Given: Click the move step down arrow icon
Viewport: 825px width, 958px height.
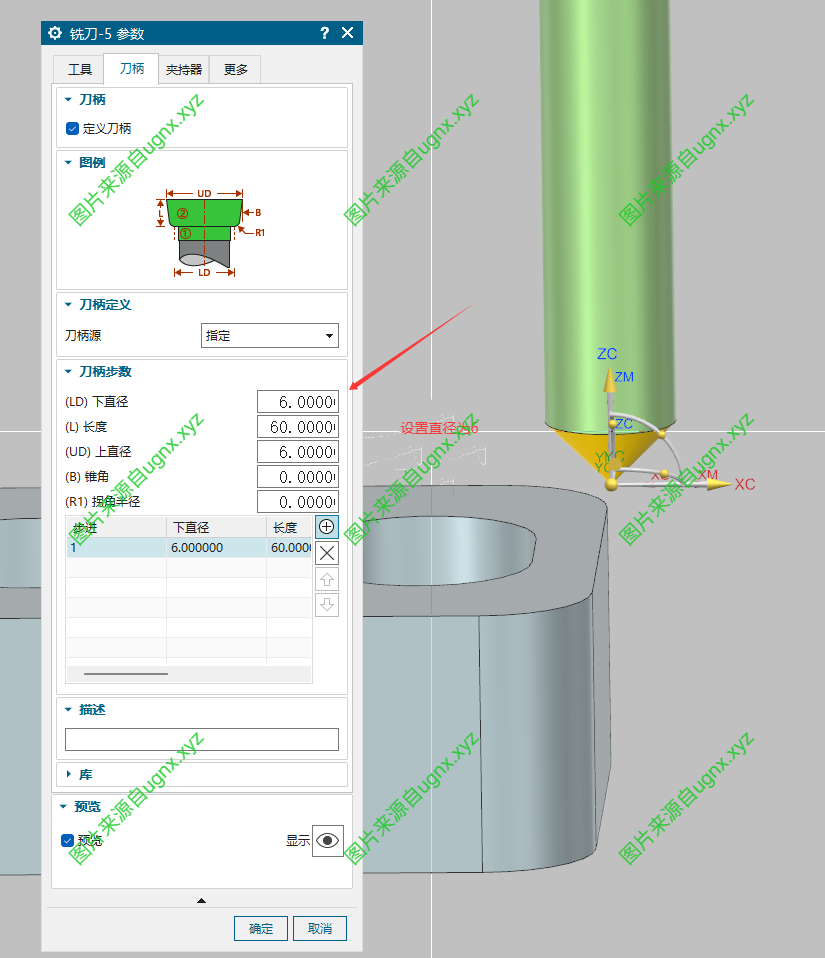Looking at the screenshot, I should pos(326,605).
